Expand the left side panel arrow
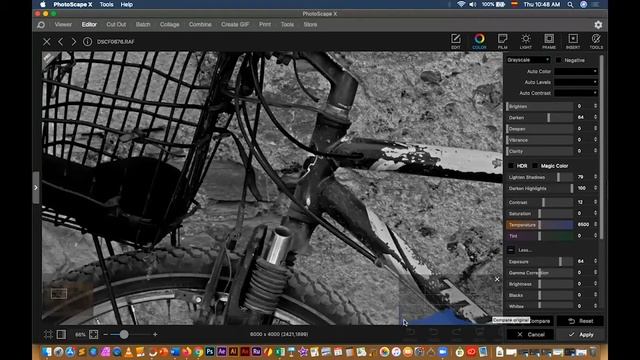 tap(36, 188)
